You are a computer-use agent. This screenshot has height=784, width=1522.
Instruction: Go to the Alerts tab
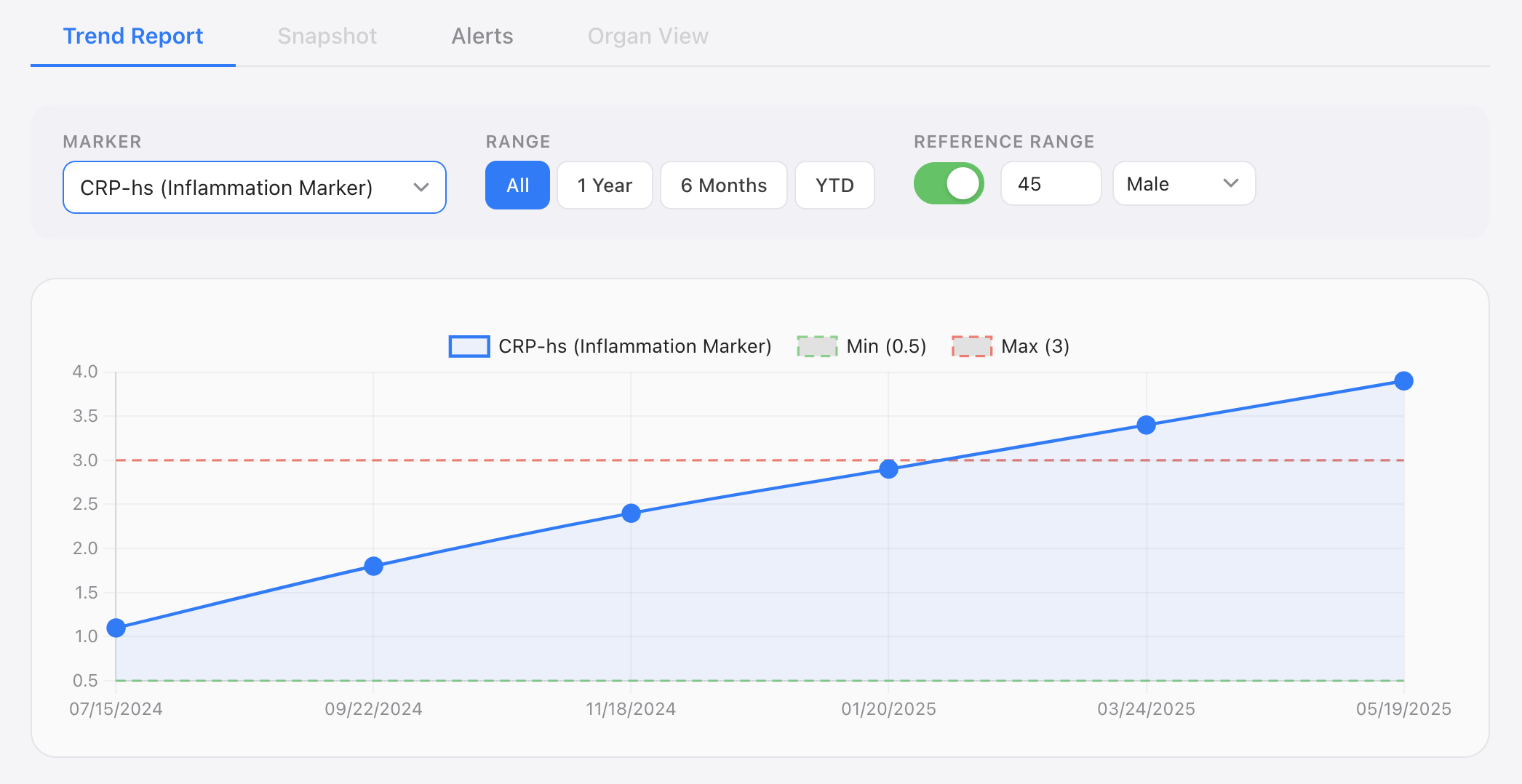tap(482, 36)
